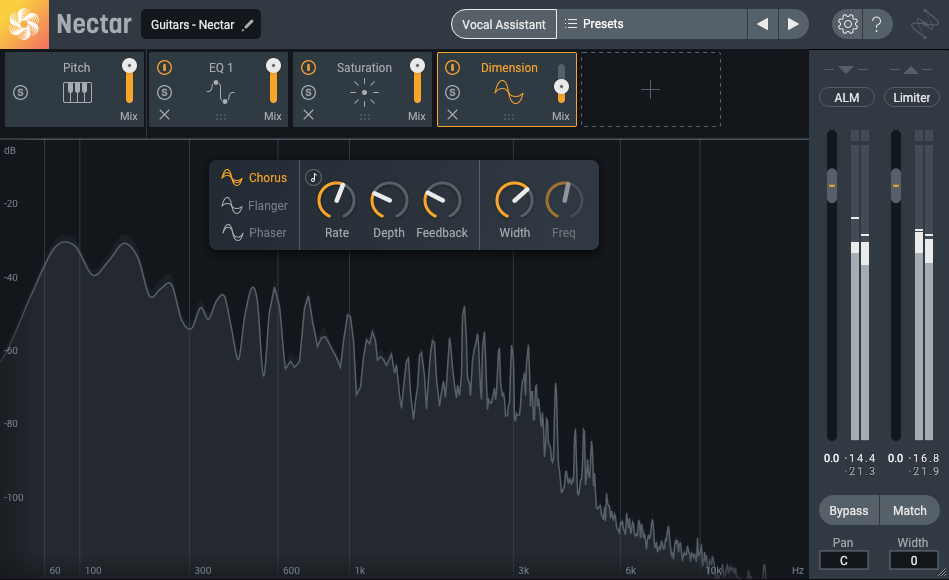Click the Dimension Mix slider handle
Viewport: 949px width, 580px height.
pos(561,87)
